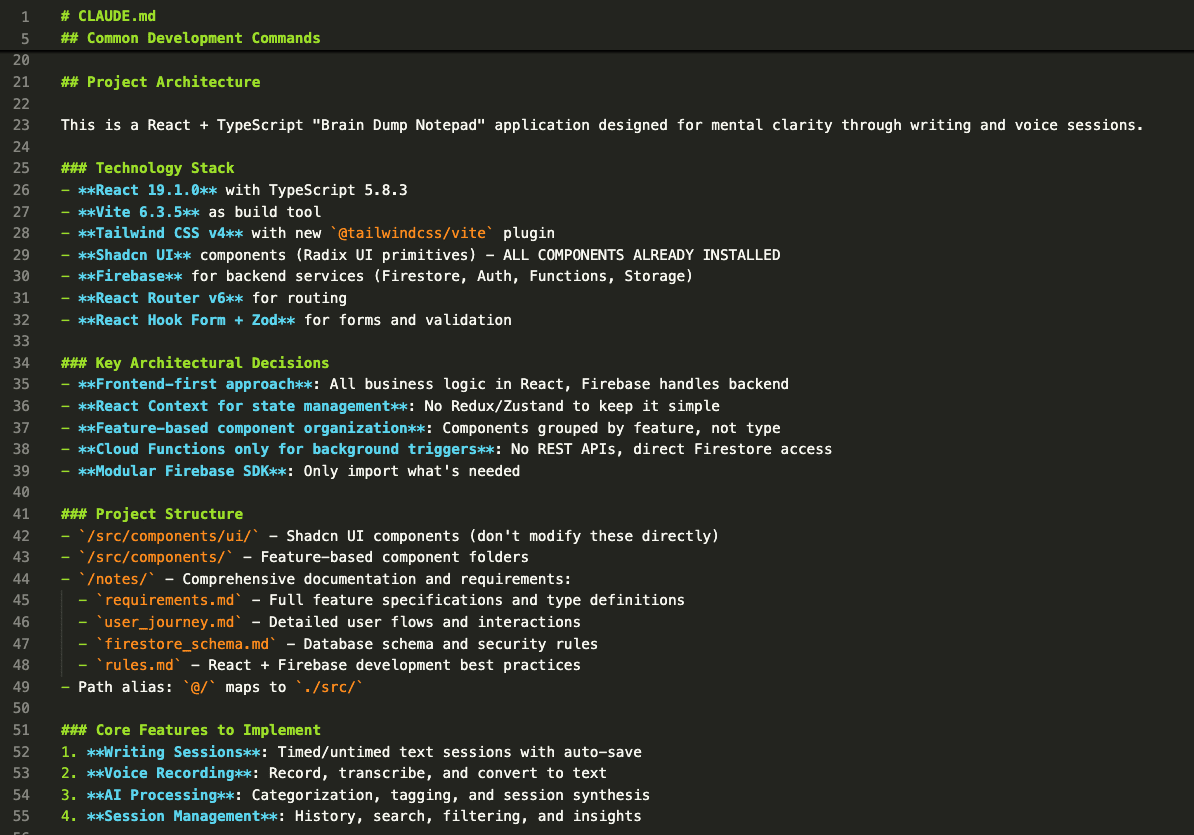Click the './src/' path alias code

coord(329,687)
